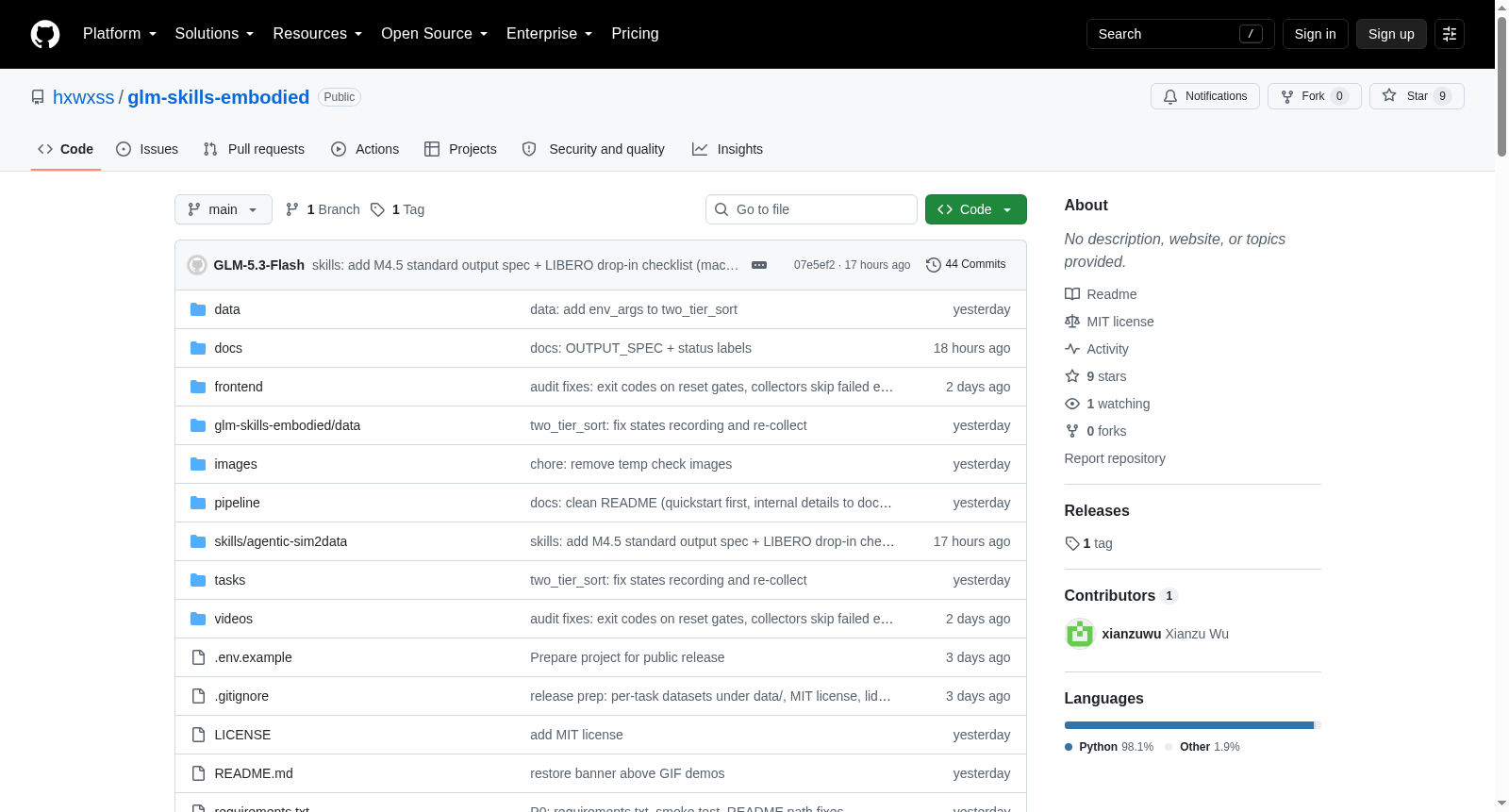
Task: Click the tasks folder icon
Action: [198, 580]
